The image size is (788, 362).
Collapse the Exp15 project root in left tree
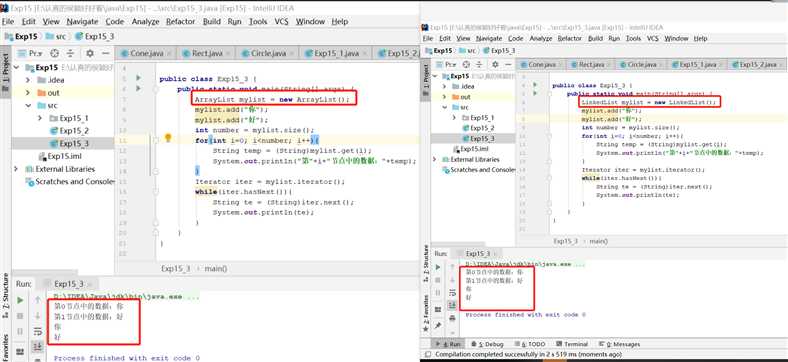coord(16,67)
